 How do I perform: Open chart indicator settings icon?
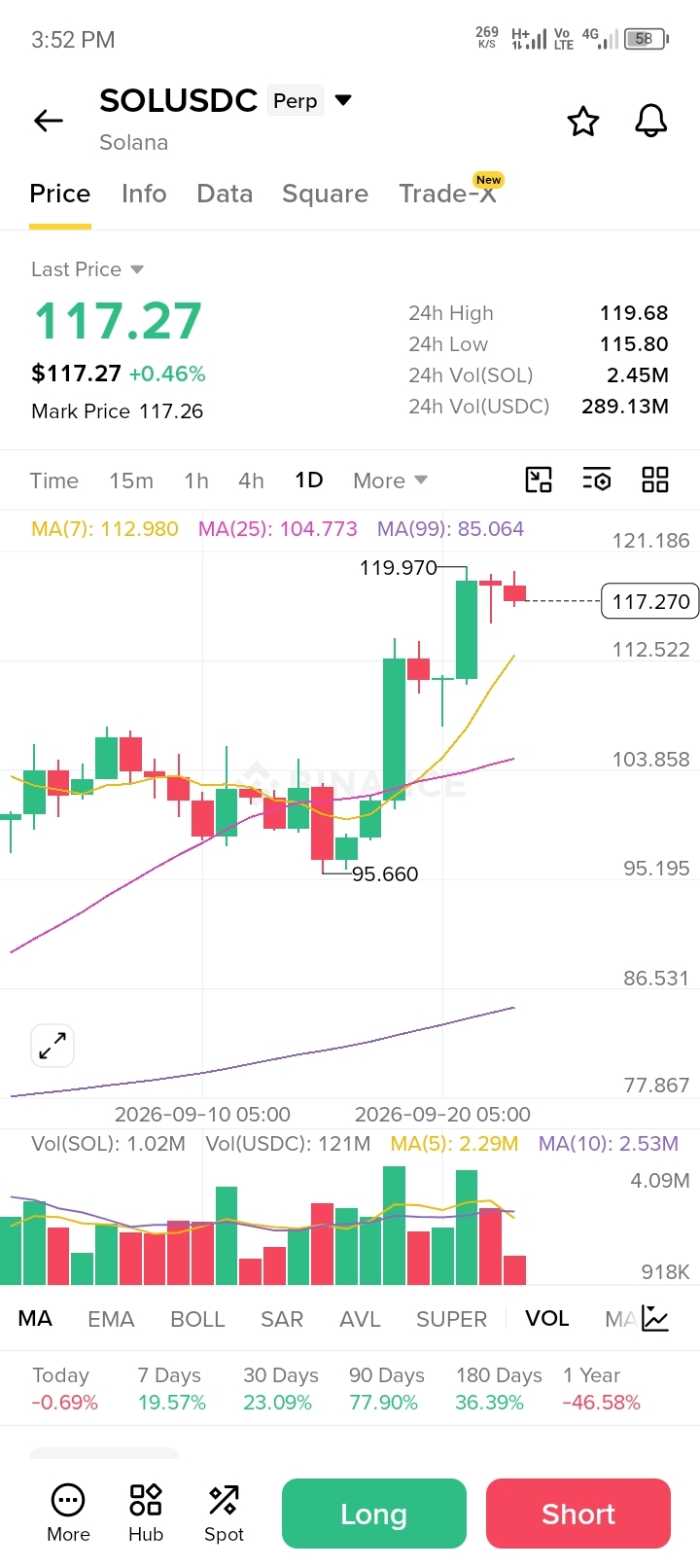click(x=597, y=480)
